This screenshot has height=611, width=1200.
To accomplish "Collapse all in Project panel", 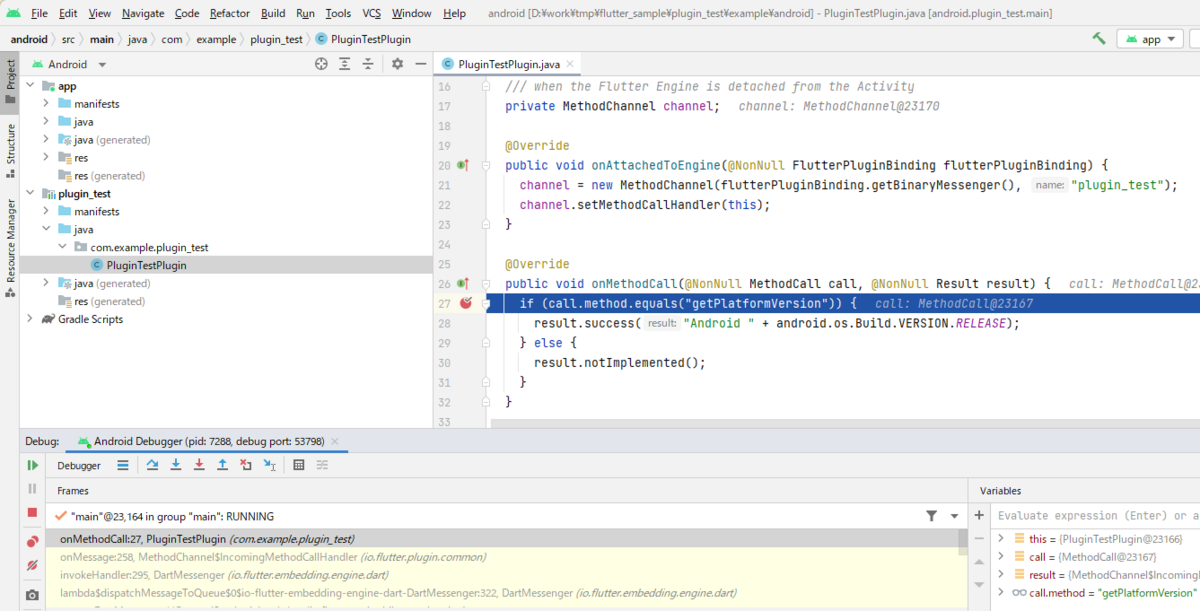I will [368, 64].
